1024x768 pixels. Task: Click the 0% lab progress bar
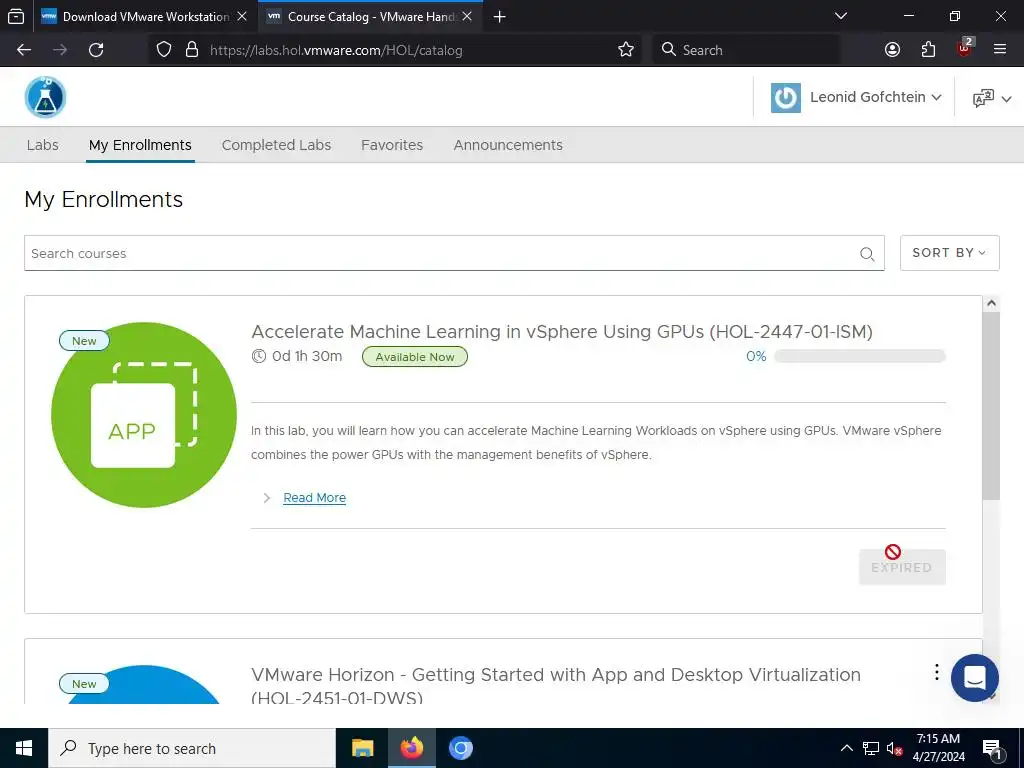pyautogui.click(x=859, y=357)
